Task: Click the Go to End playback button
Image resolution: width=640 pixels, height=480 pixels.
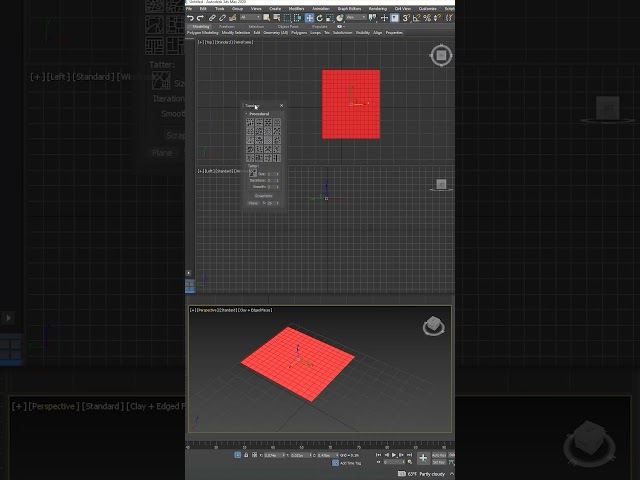Action: [409, 455]
